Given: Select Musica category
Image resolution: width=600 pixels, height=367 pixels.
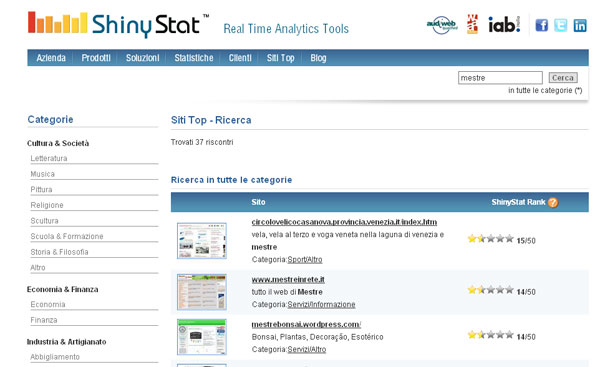Looking at the screenshot, I should click(x=42, y=174).
